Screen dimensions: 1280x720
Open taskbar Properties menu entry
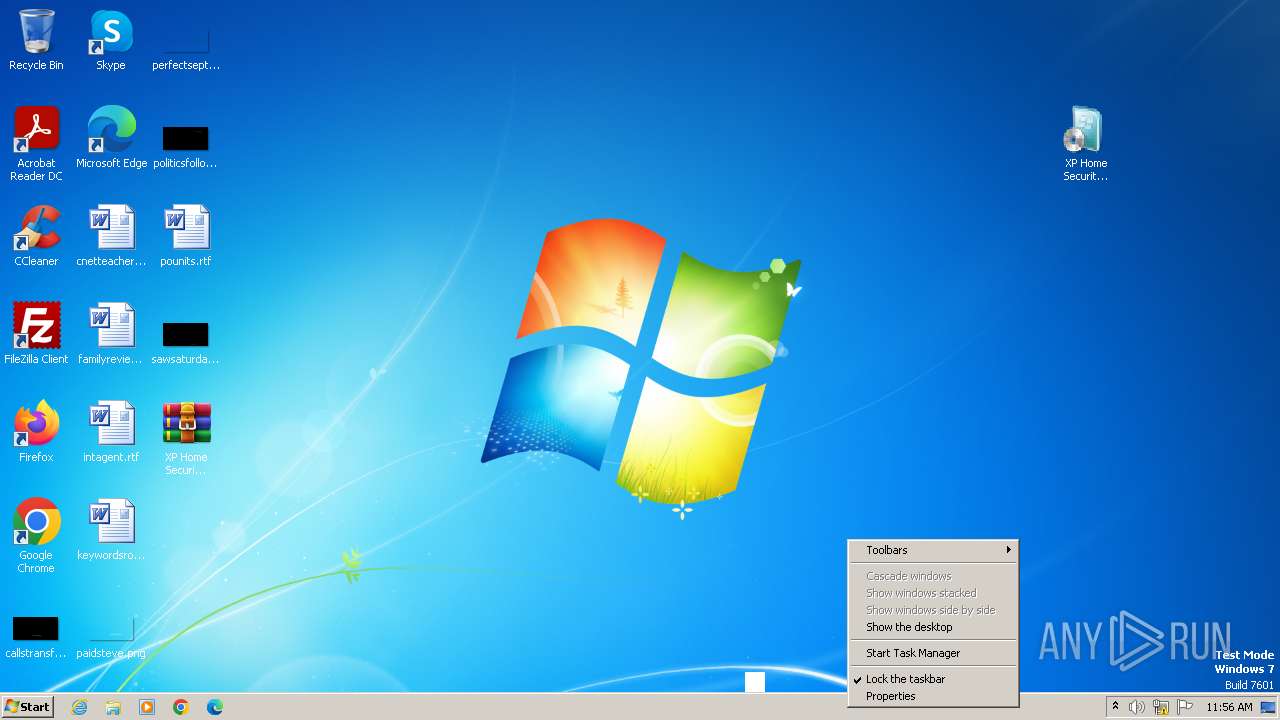pyautogui.click(x=933, y=696)
